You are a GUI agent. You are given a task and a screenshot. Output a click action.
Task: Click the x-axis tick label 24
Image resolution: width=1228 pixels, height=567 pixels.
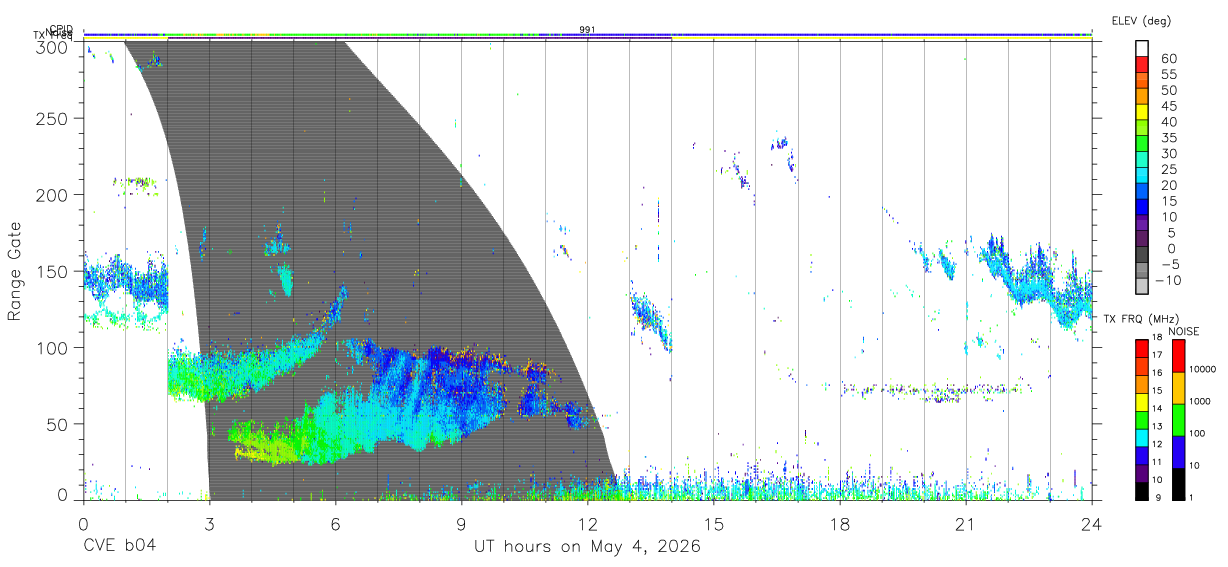(1091, 524)
